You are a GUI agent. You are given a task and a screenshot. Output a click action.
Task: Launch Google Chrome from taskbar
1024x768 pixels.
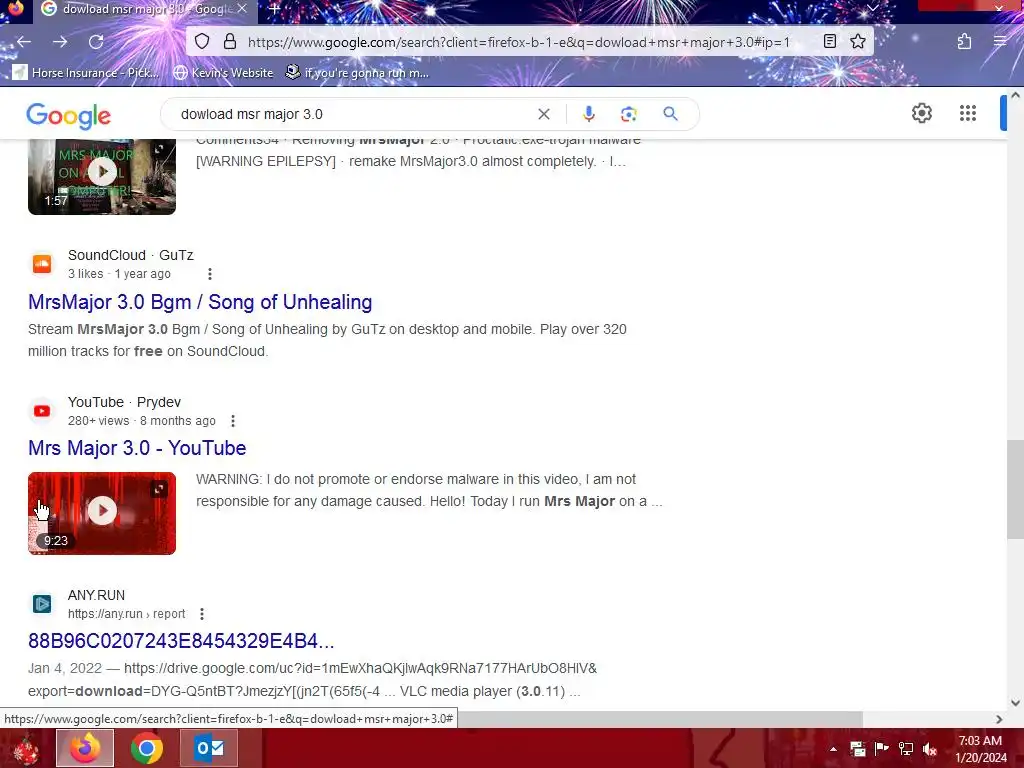(x=147, y=748)
